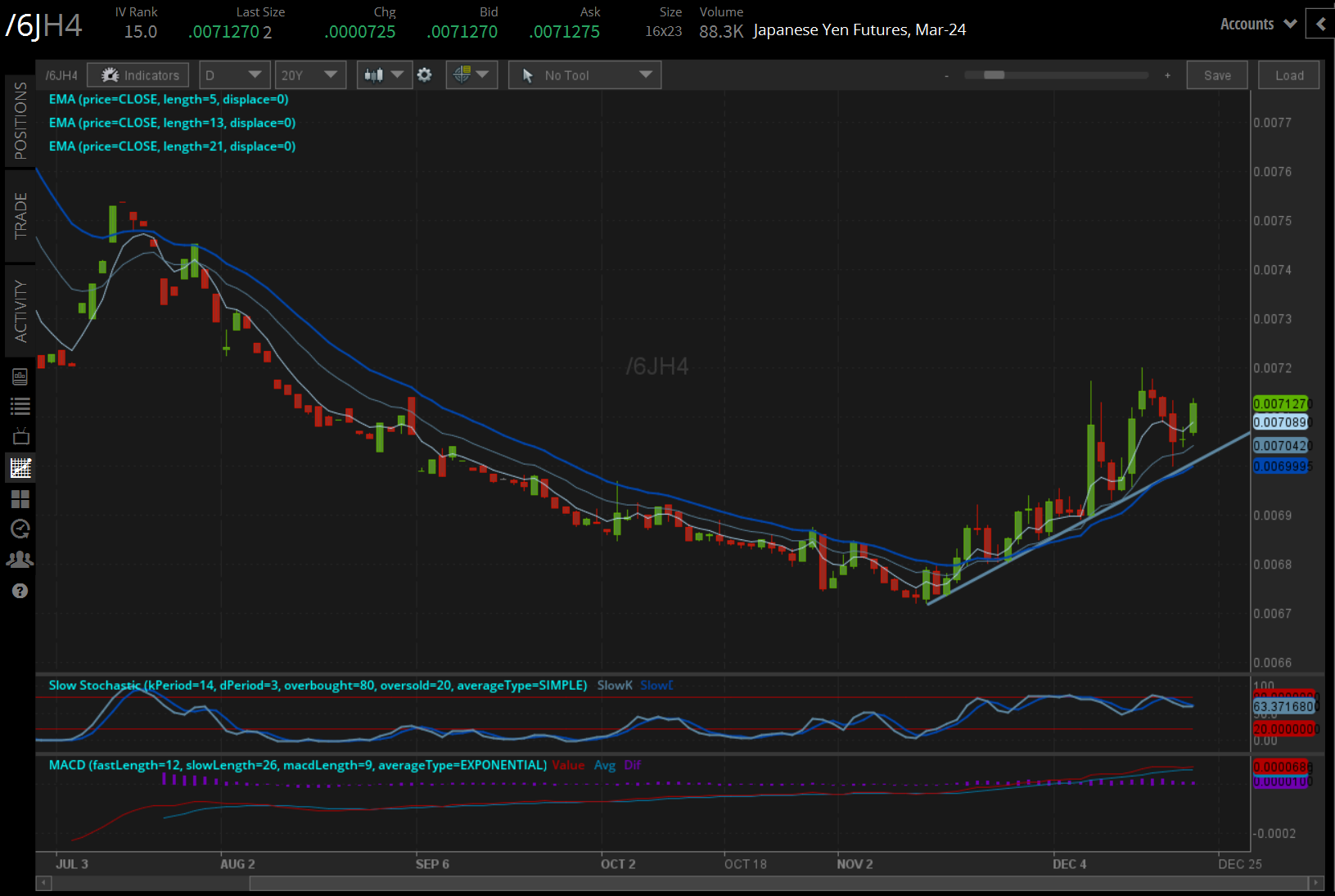Open the news panel icon in sidebar

point(20,376)
